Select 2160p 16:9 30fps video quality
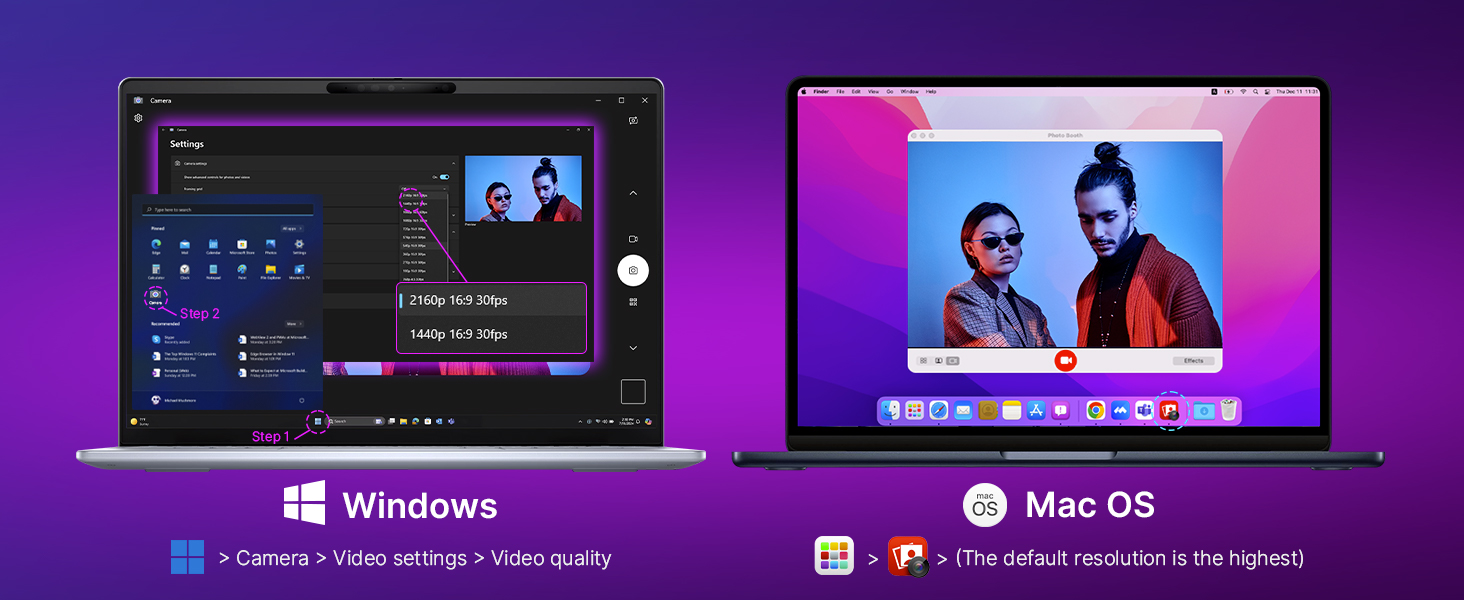Image resolution: width=1464 pixels, height=600 pixels. (x=458, y=300)
